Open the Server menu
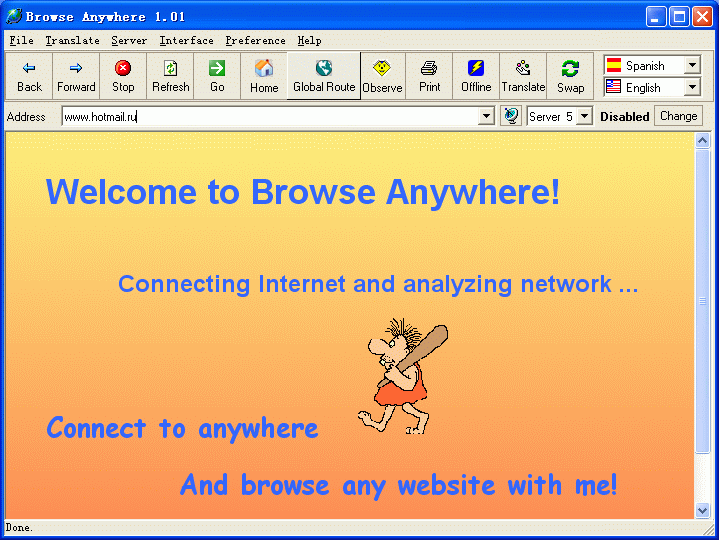This screenshot has width=719, height=540. 129,40
